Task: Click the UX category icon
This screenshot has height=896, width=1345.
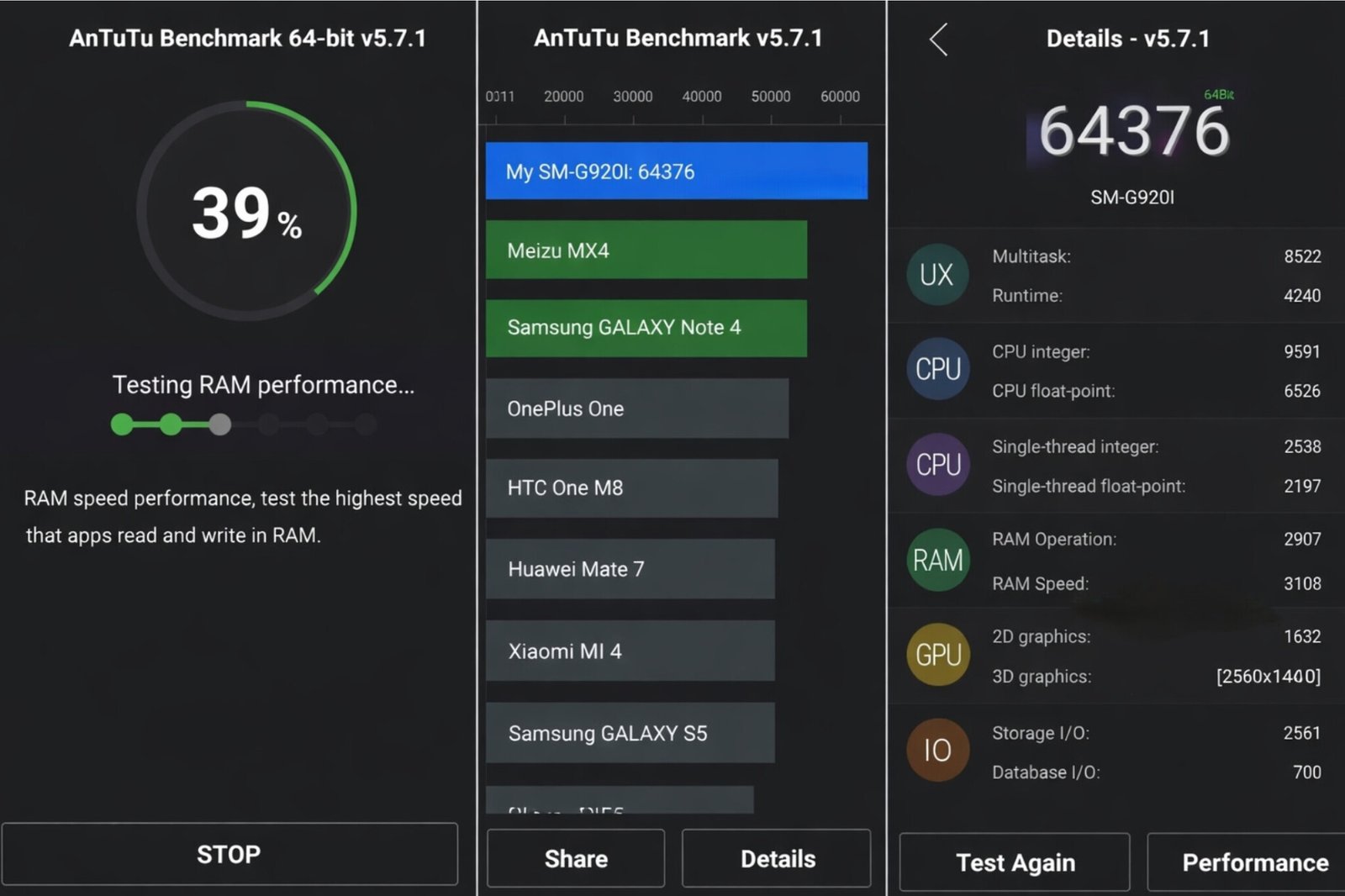Action: pyautogui.click(x=937, y=275)
